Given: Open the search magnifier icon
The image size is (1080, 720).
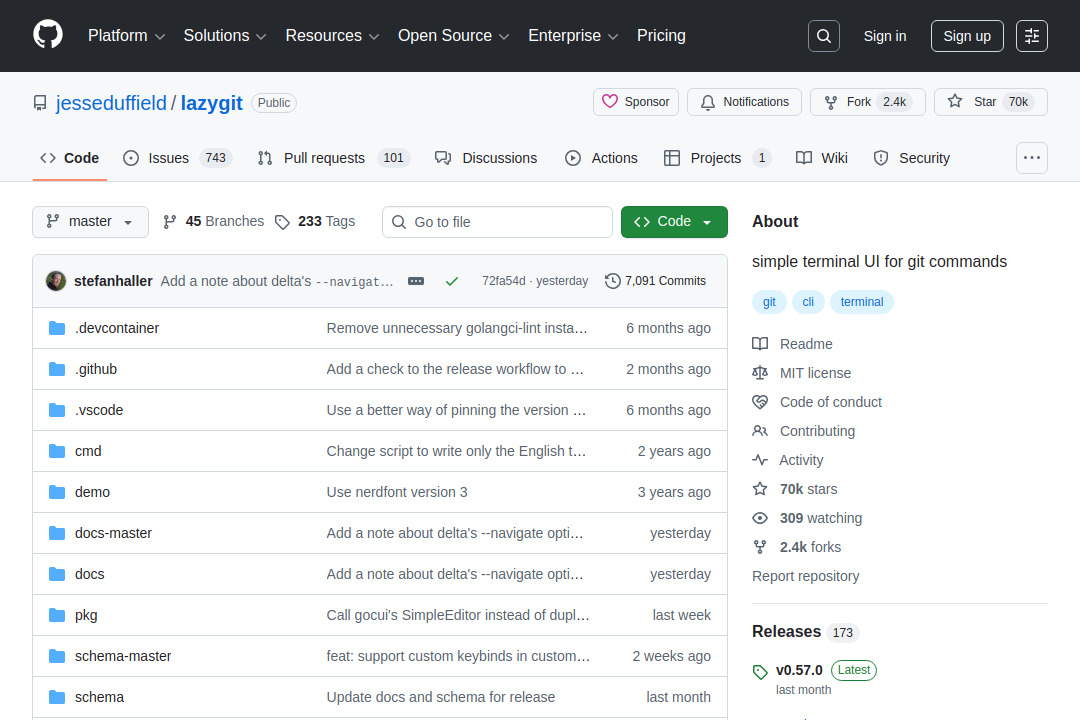Looking at the screenshot, I should tap(823, 36).
